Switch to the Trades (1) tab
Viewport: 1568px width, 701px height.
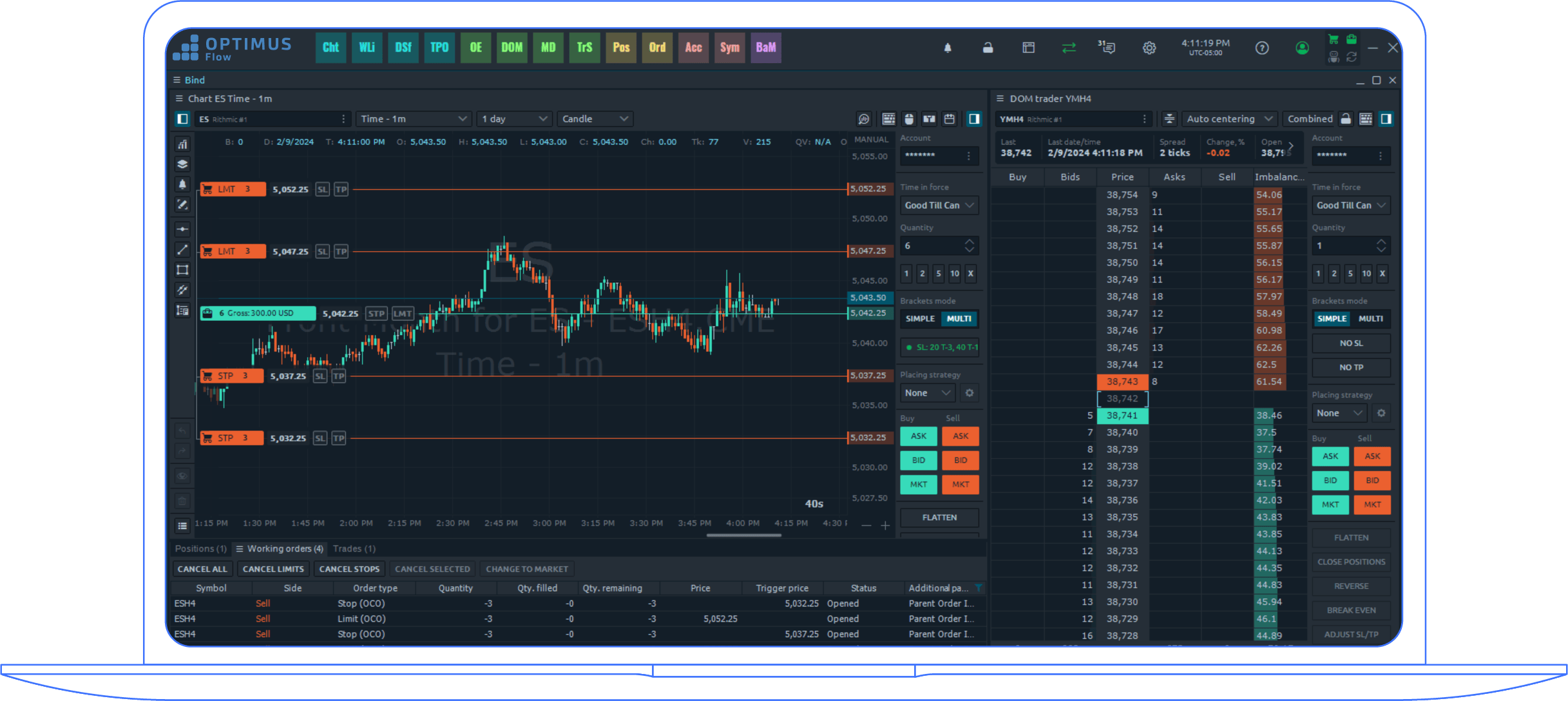pyautogui.click(x=354, y=548)
